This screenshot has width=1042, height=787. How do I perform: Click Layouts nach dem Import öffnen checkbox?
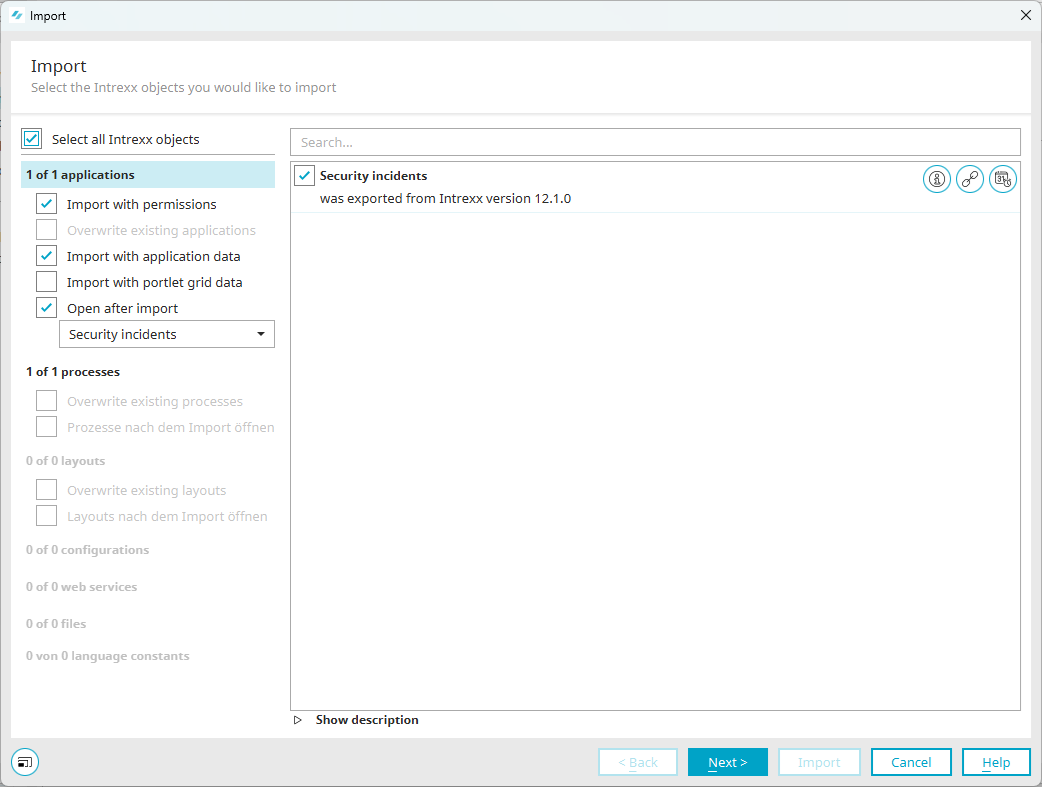pyautogui.click(x=47, y=516)
